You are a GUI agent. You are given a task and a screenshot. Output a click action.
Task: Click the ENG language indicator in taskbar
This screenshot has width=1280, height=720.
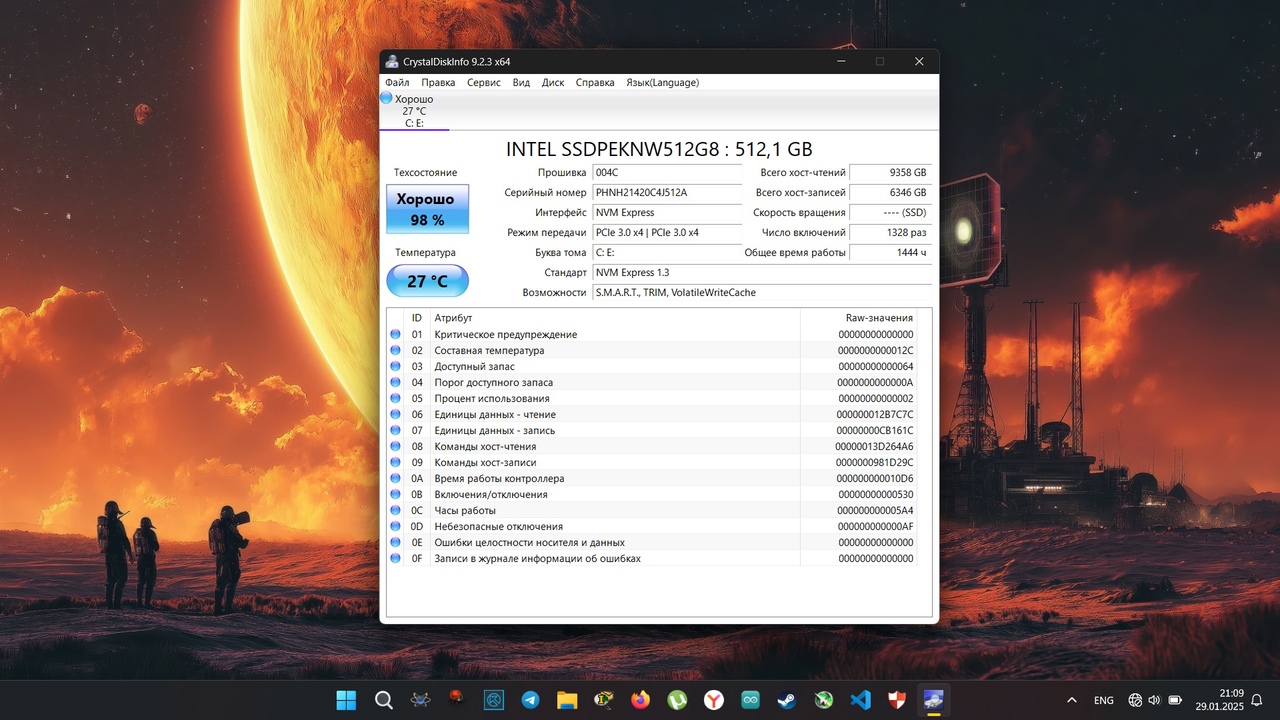pos(1104,700)
